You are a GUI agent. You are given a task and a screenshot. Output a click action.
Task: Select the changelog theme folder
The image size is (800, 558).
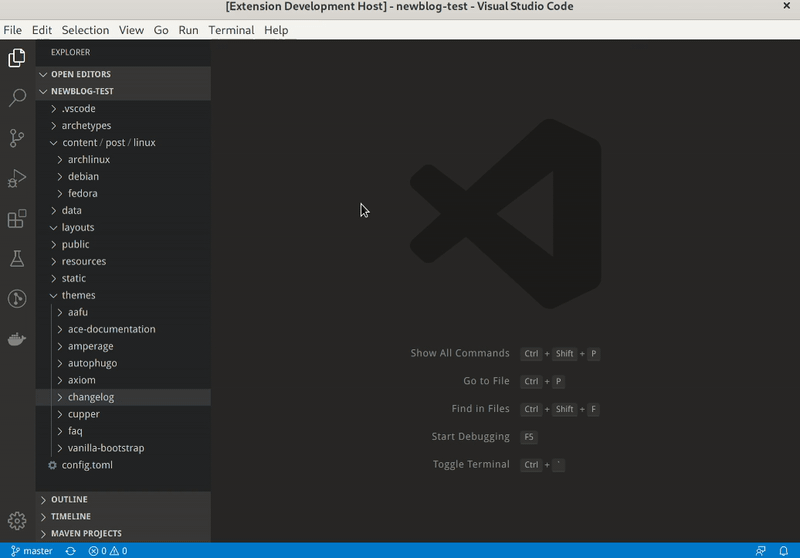(x=123, y=397)
